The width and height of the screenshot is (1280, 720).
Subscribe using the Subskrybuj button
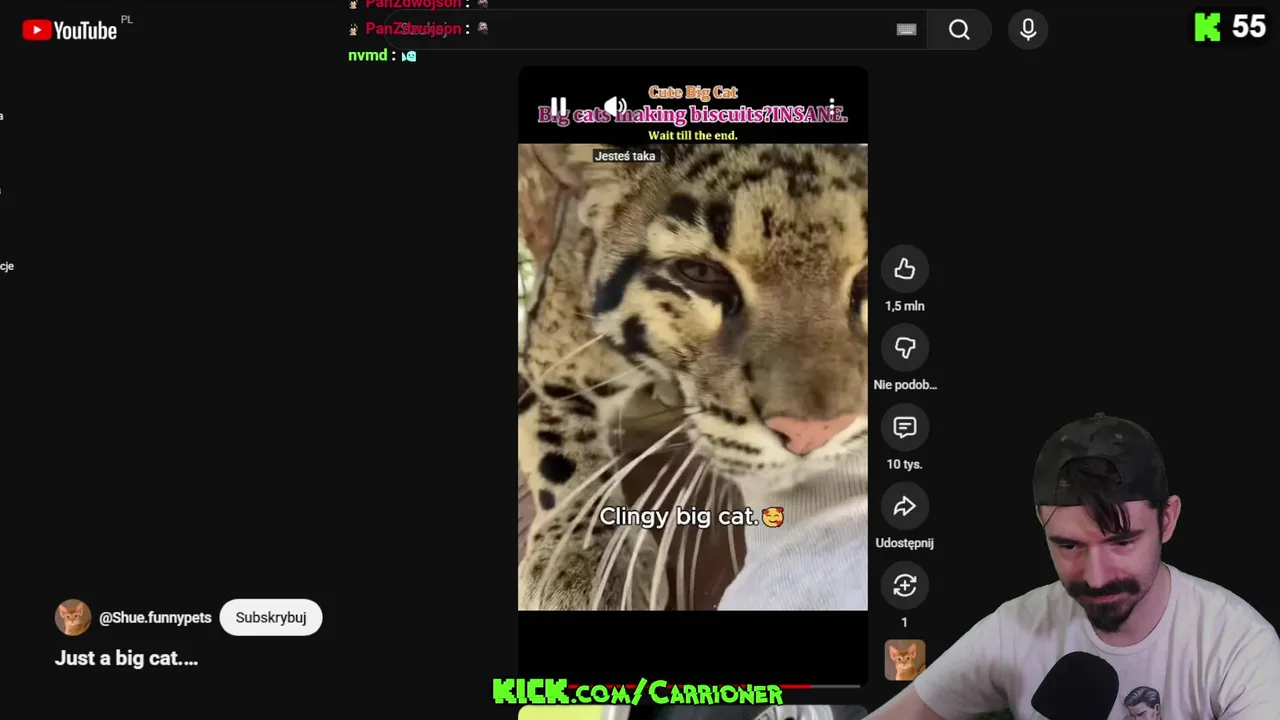pyautogui.click(x=271, y=618)
